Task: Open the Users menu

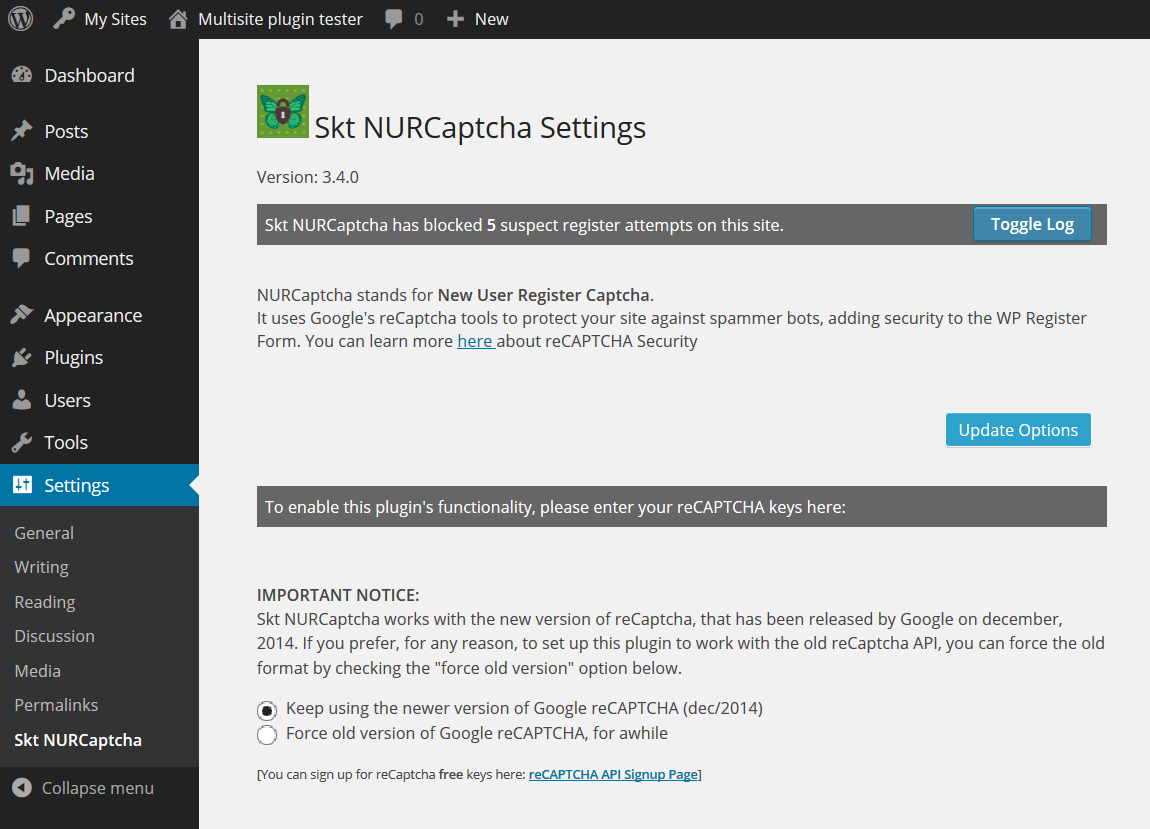Action: [67, 401]
